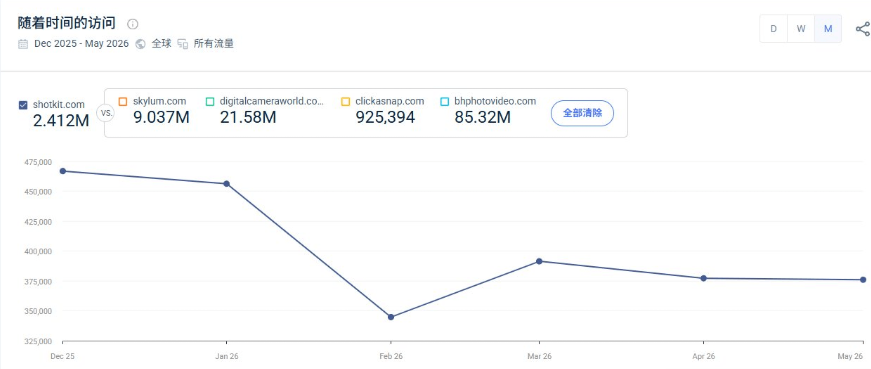
Task: Click the Jan 26 data point
Action: point(227,184)
